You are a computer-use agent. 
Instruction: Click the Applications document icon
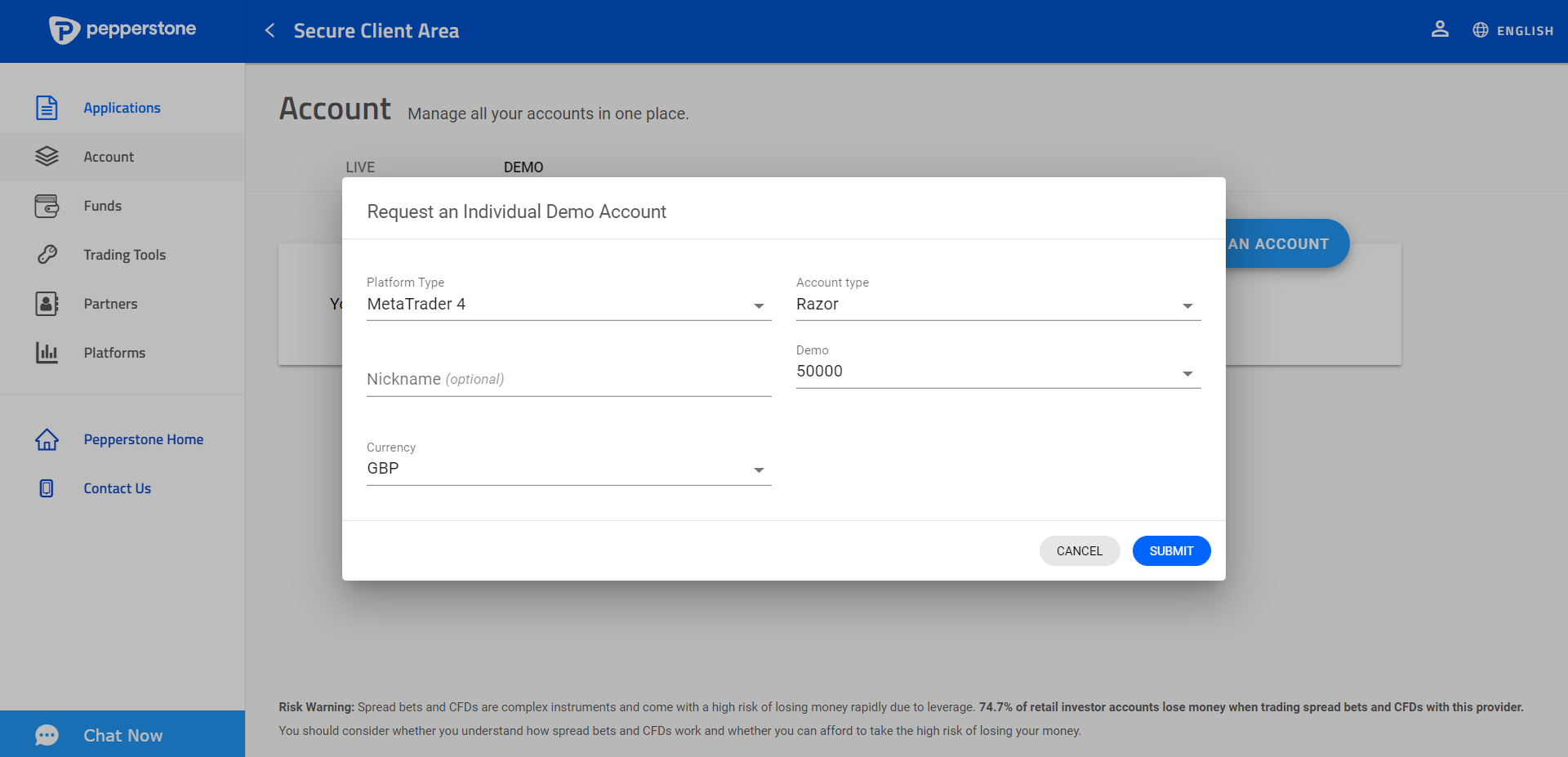pyautogui.click(x=47, y=108)
